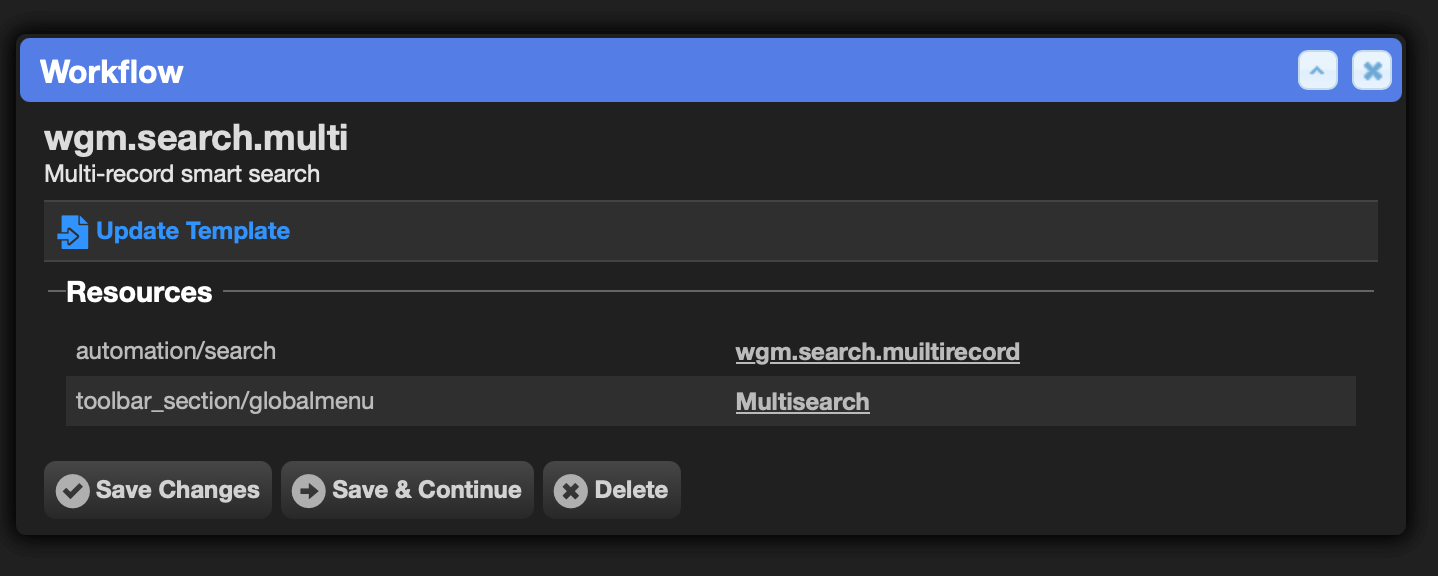Click the wgm.search.multi heading
Image resolution: width=1438 pixels, height=576 pixels.
(196, 138)
